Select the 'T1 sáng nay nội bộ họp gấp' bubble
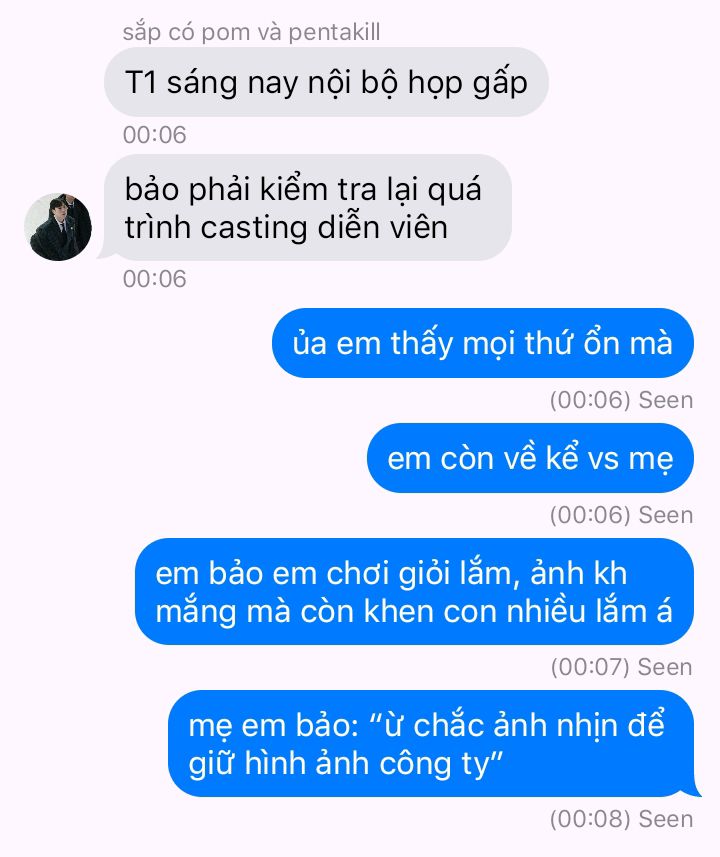This screenshot has height=857, width=720. click(x=326, y=82)
